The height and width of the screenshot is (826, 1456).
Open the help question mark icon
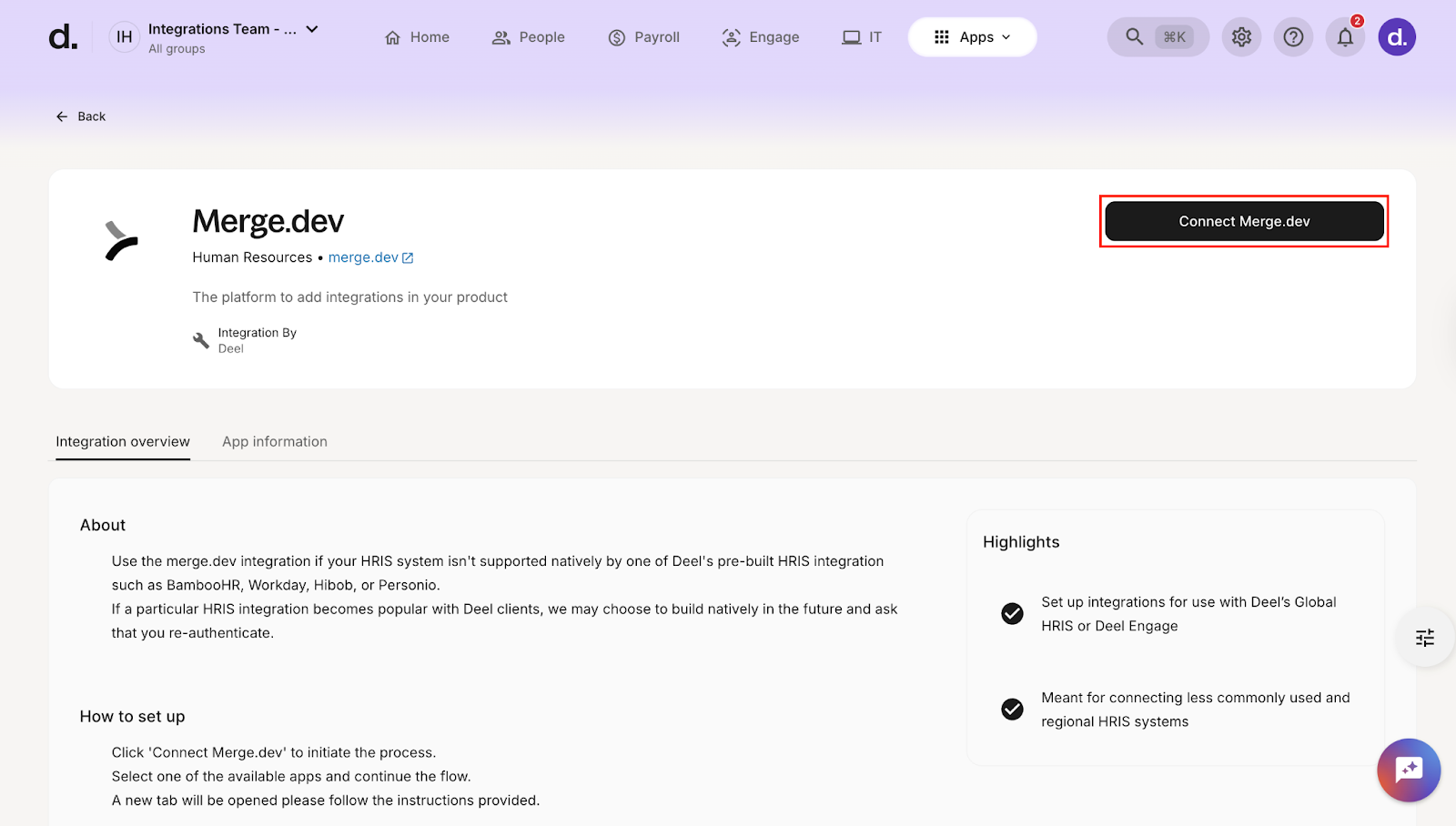[1293, 37]
